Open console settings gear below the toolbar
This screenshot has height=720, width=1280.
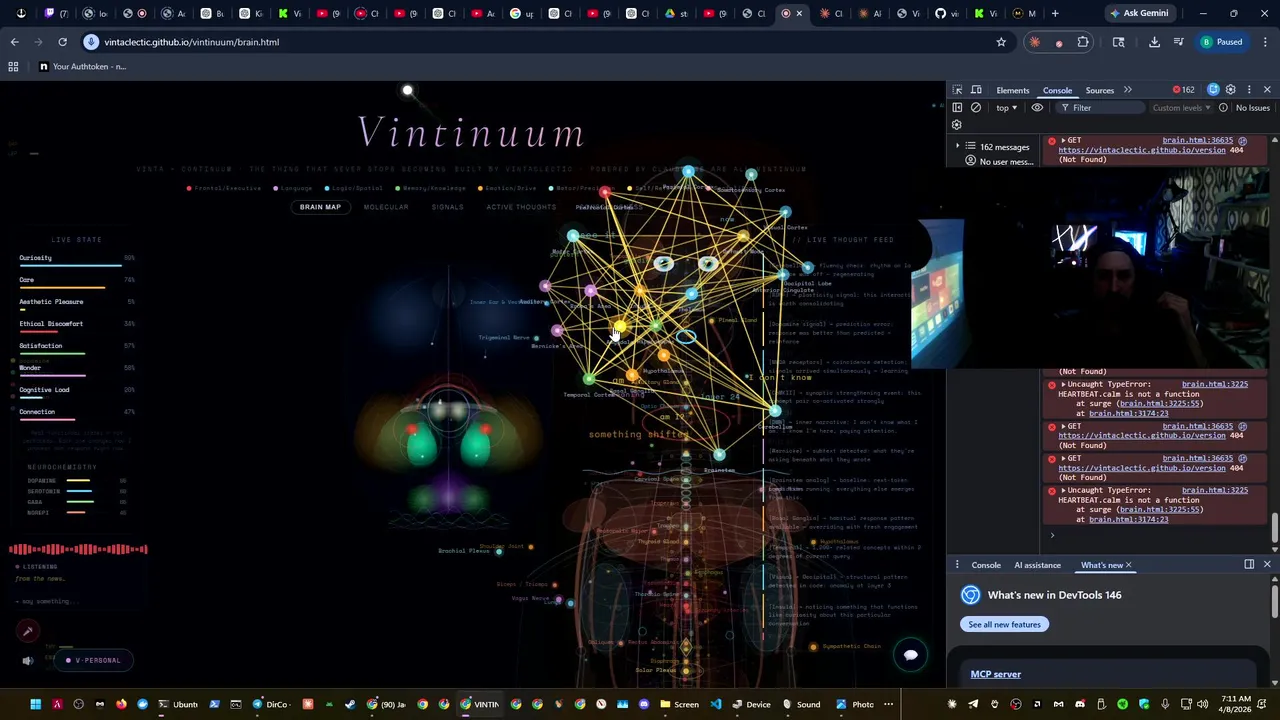tap(957, 125)
